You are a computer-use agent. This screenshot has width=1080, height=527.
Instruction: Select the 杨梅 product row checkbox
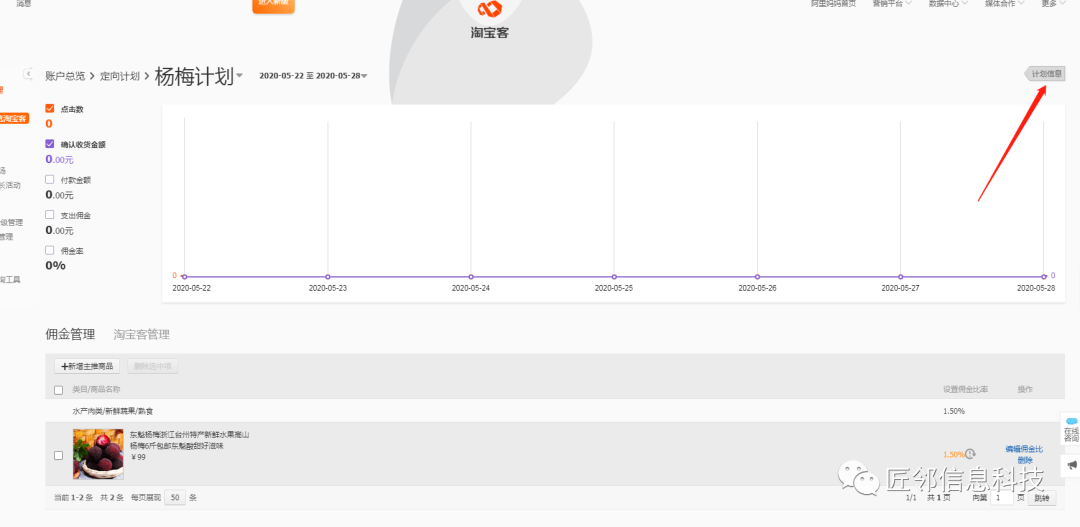[58, 455]
